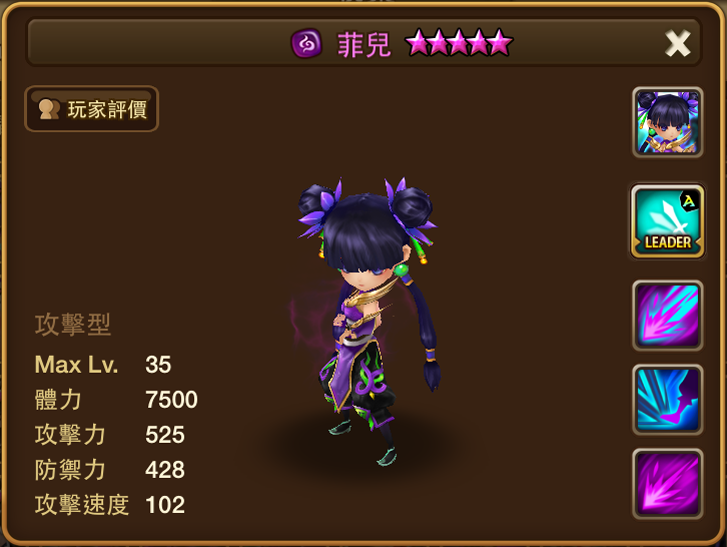Screen dimensions: 727x547
Task: Click the A badge on leader icon
Action: [x=689, y=201]
